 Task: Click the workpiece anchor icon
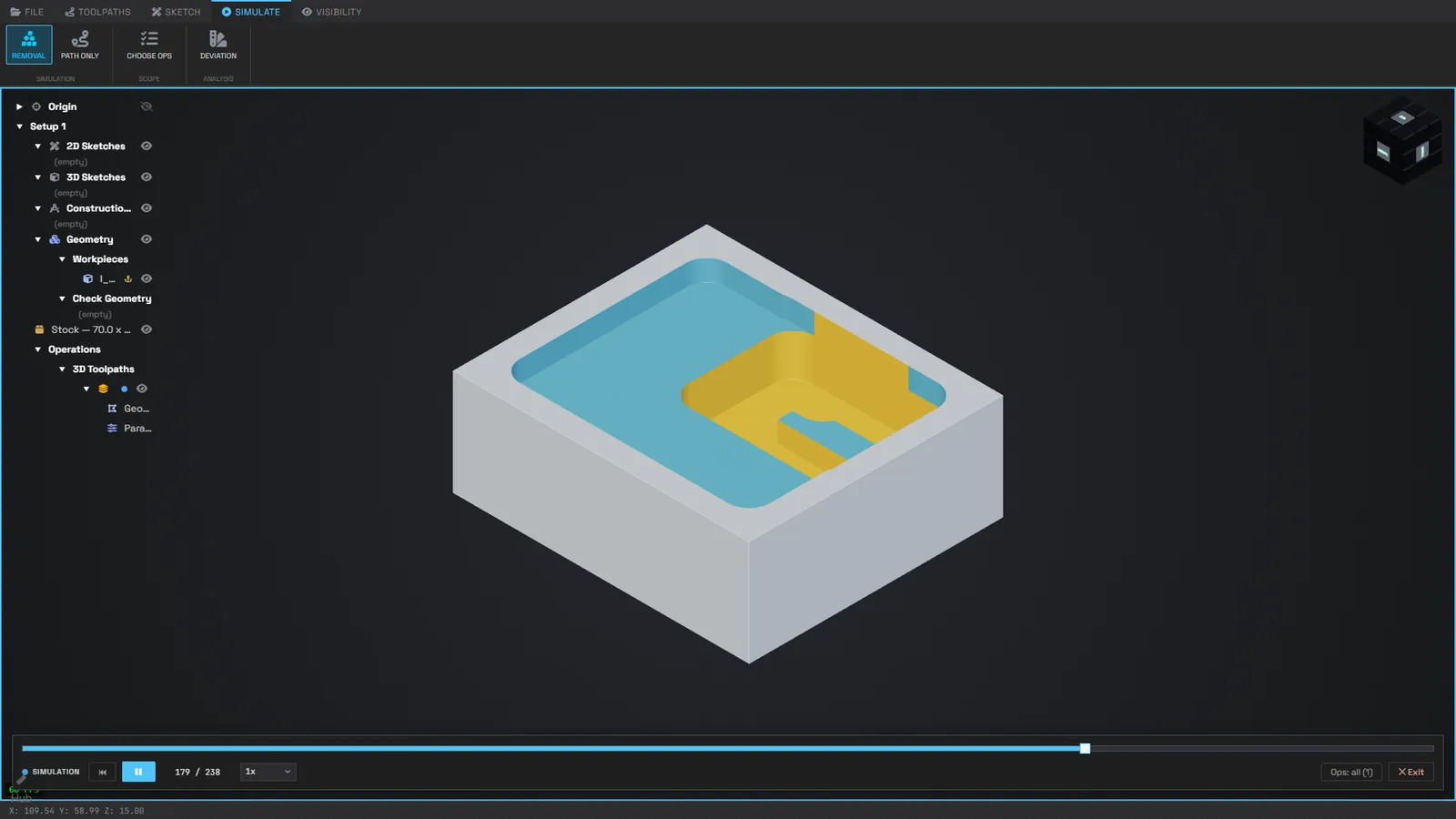[128, 278]
